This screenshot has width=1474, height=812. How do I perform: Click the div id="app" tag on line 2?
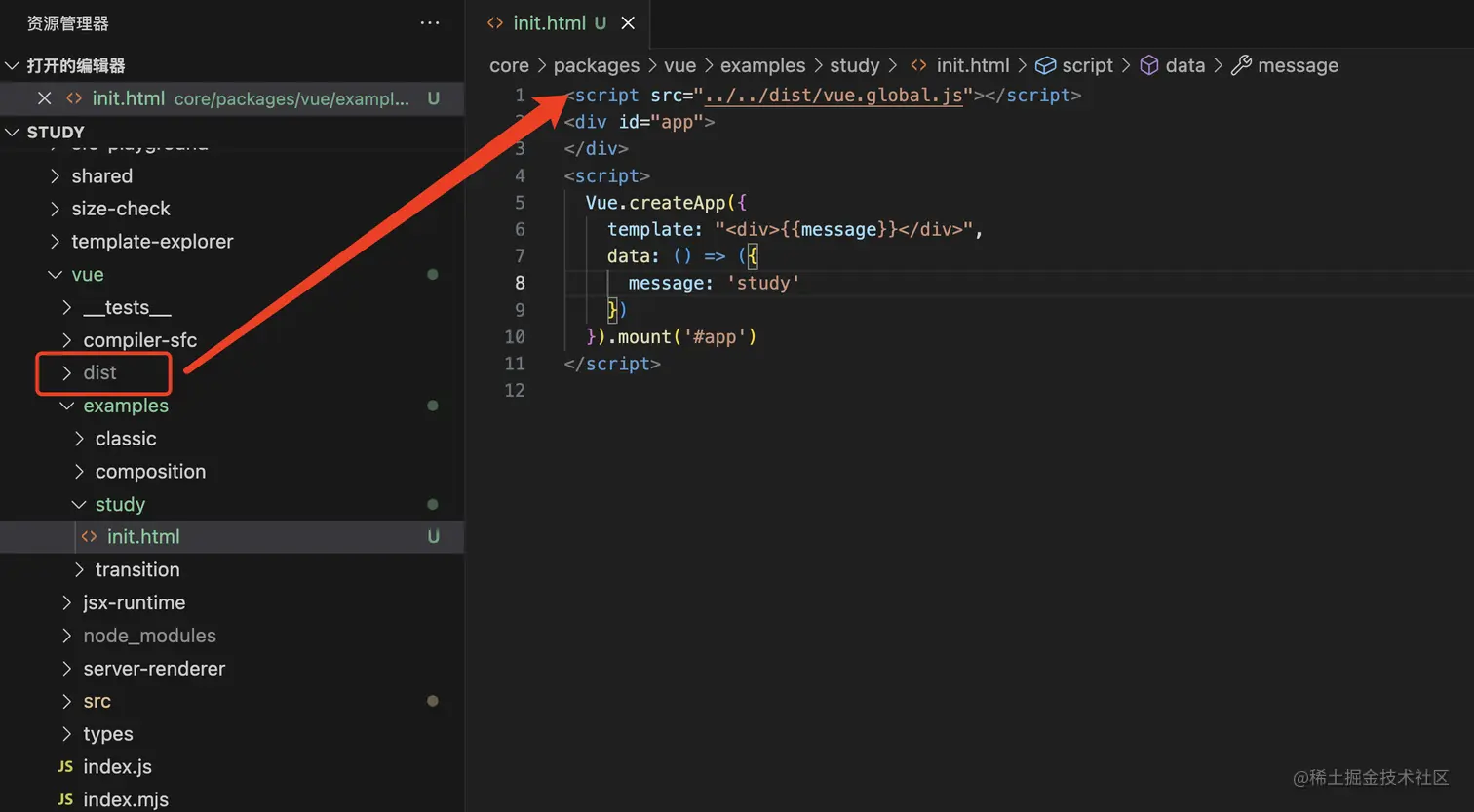[x=640, y=122]
